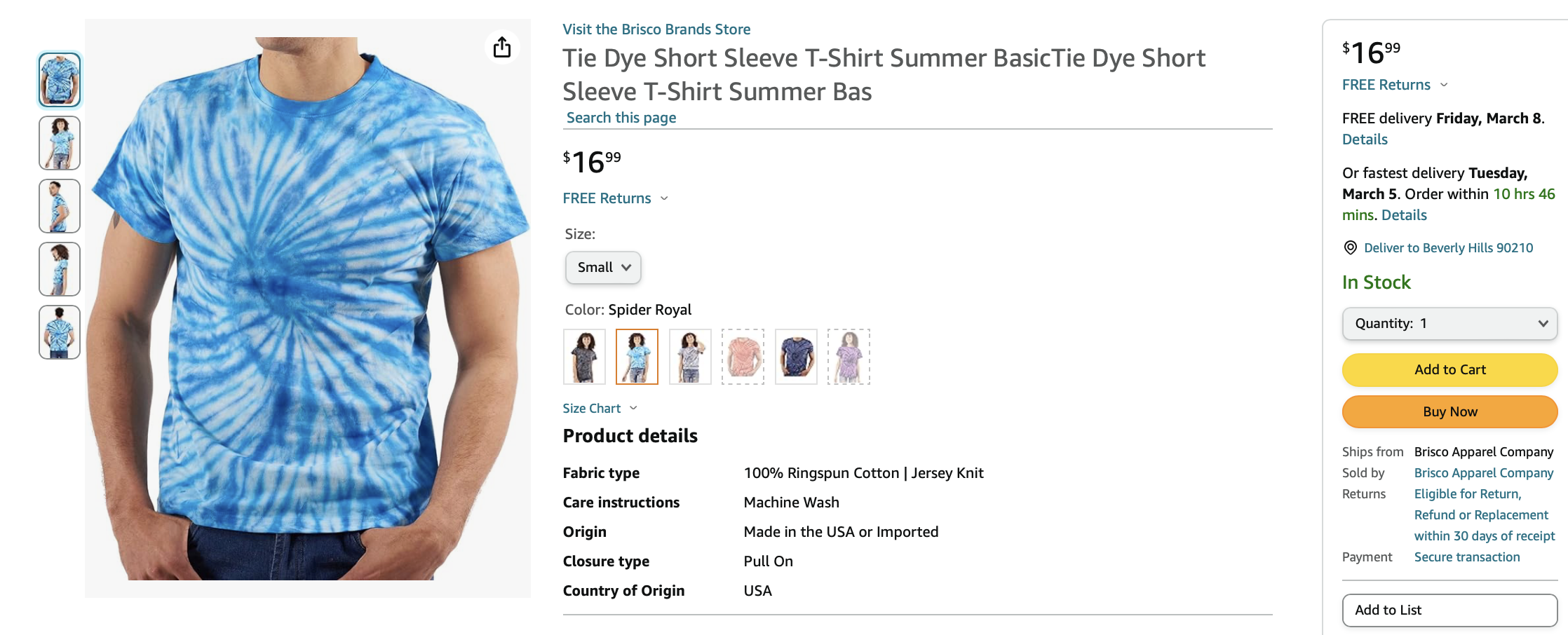The height and width of the screenshot is (635, 1568).
Task: Open the Small size dropdown
Action: click(x=603, y=268)
